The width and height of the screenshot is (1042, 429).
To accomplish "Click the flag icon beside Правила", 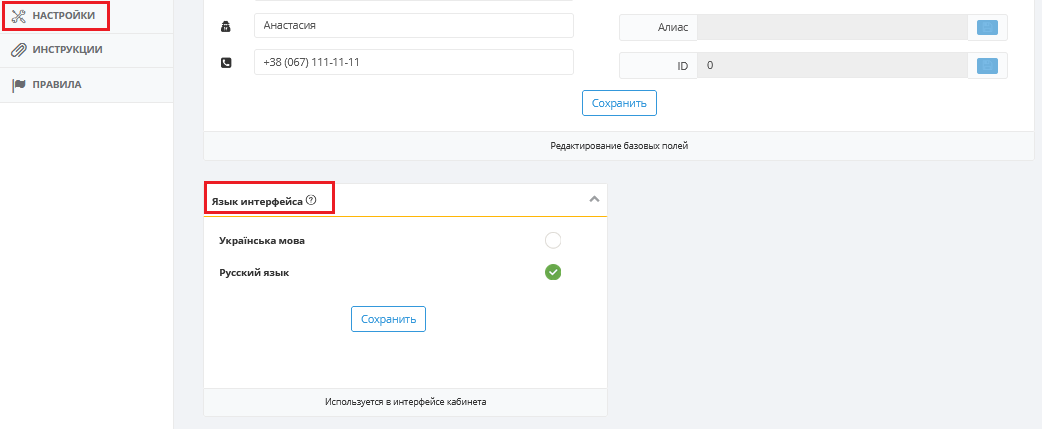I will 19,85.
